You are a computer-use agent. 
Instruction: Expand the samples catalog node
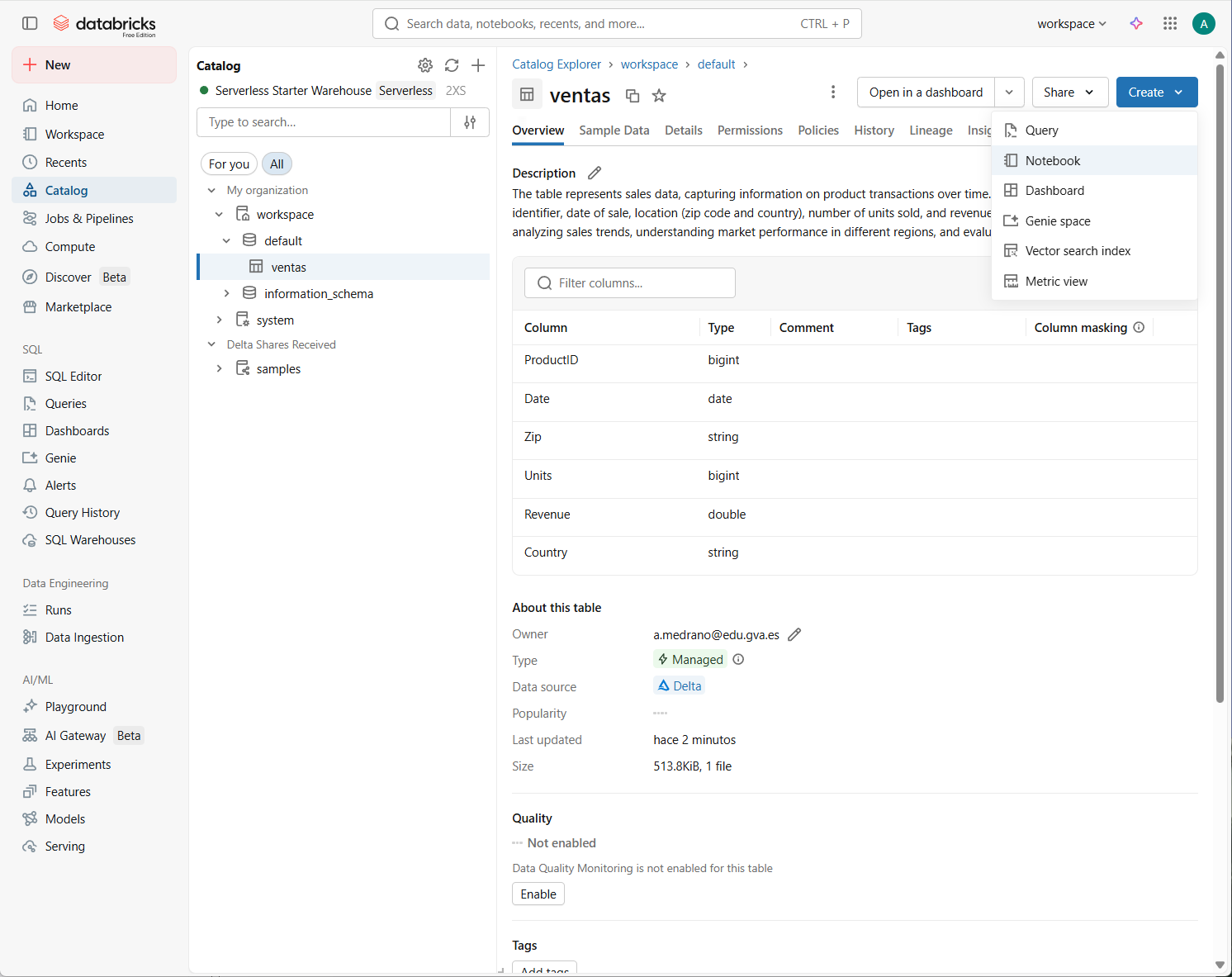coord(219,368)
